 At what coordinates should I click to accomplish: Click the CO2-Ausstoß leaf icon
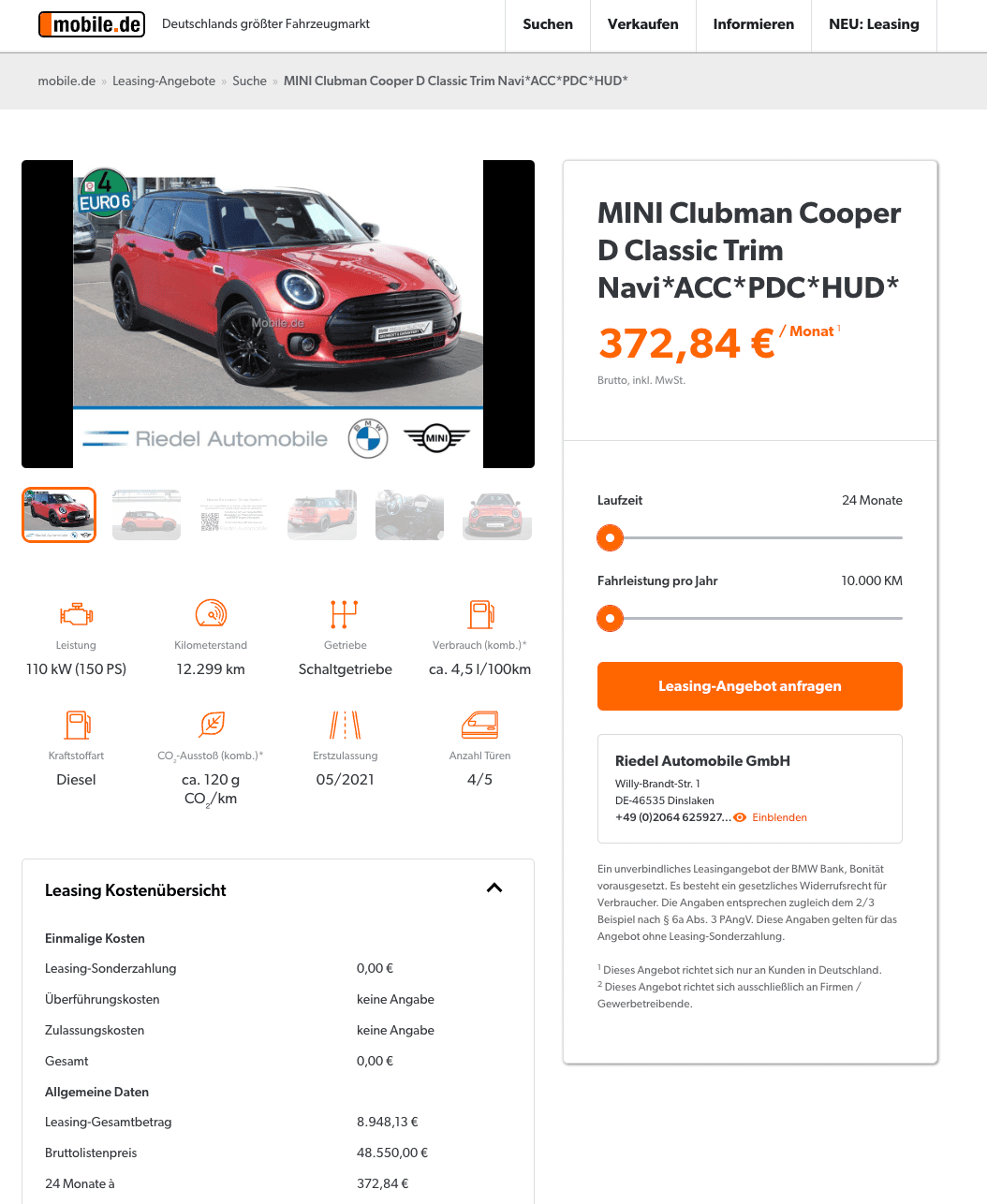[x=212, y=725]
